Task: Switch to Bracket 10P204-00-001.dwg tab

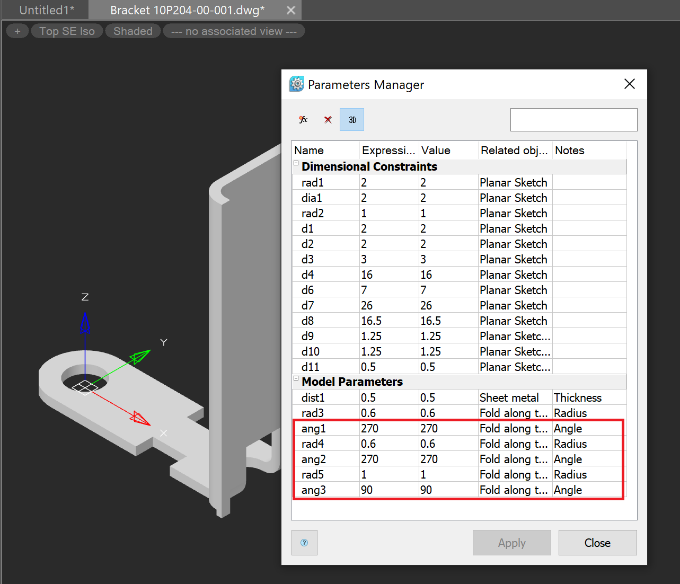Action: point(186,9)
